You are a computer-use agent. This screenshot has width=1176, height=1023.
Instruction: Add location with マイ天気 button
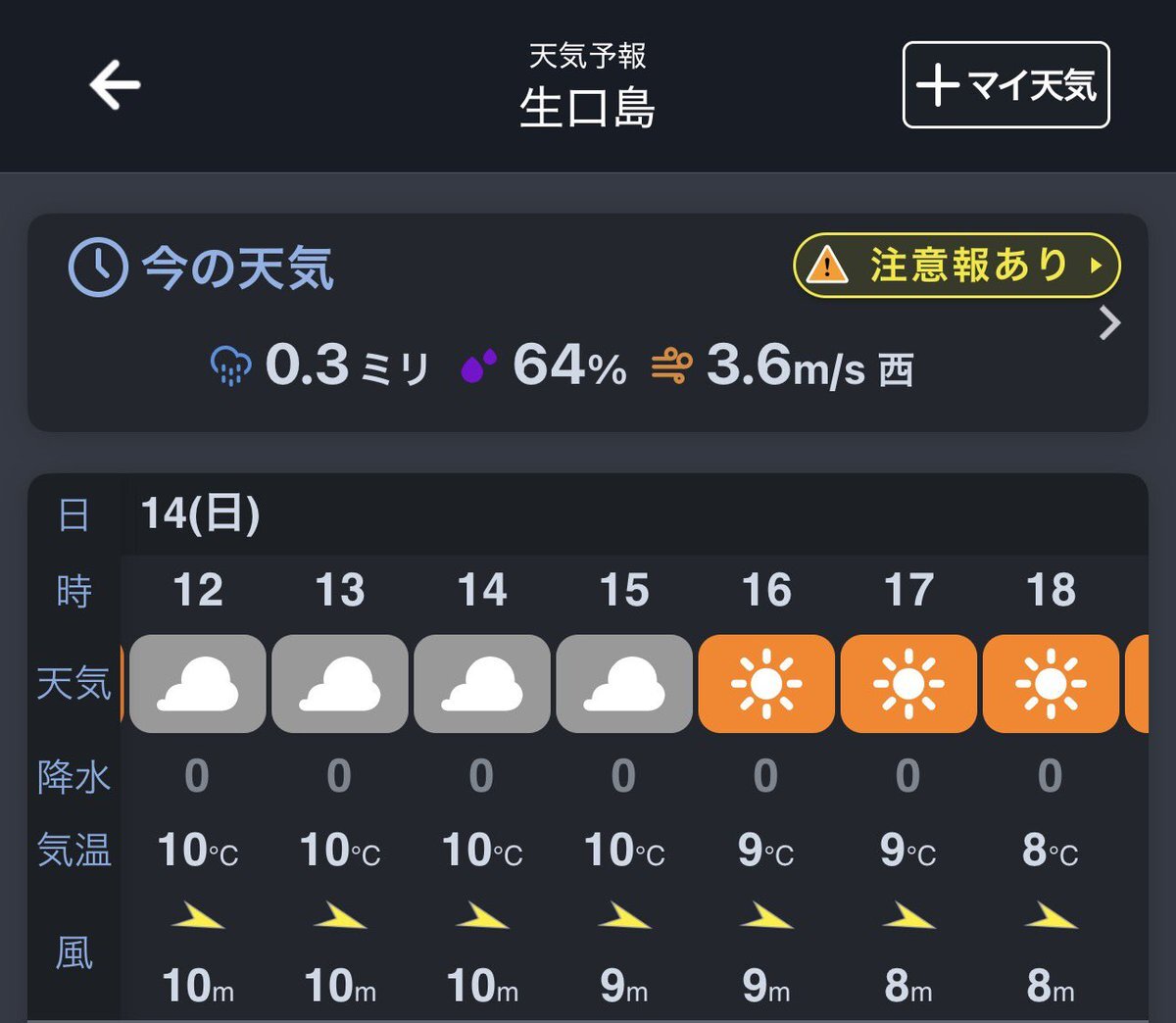click(1005, 85)
